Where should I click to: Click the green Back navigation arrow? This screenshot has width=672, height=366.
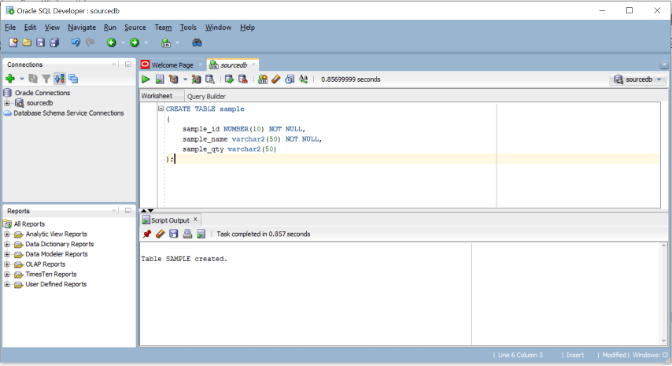[111, 42]
